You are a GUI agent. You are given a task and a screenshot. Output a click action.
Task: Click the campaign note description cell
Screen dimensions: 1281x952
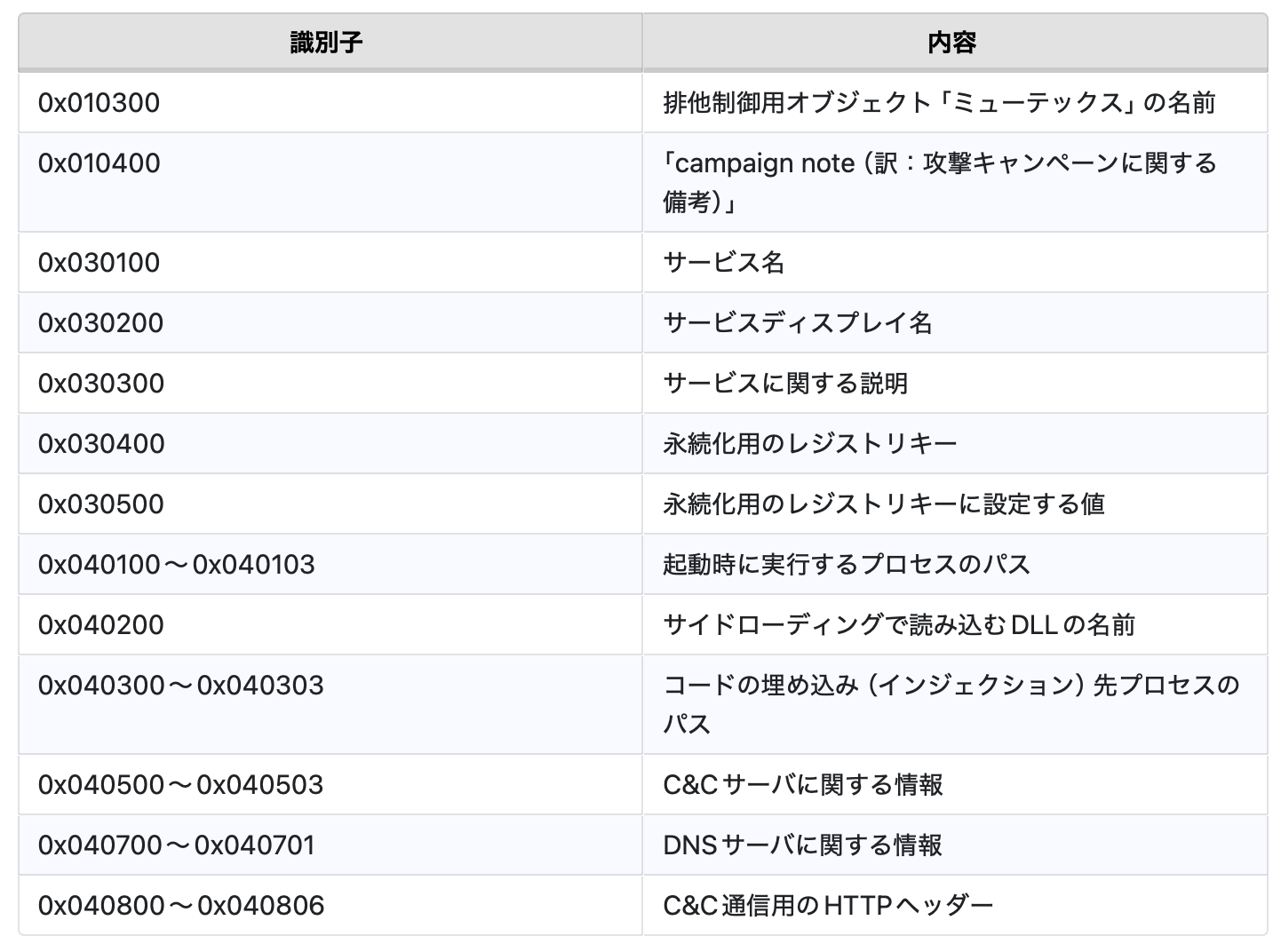(939, 182)
